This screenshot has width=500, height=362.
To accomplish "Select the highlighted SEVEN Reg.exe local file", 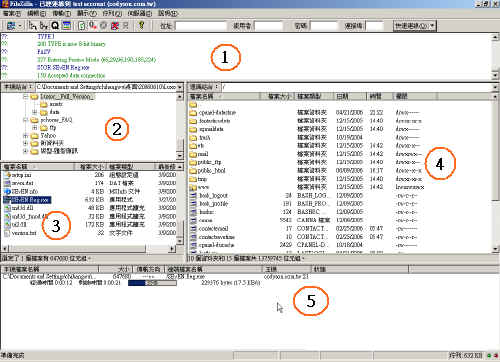I will (27, 200).
